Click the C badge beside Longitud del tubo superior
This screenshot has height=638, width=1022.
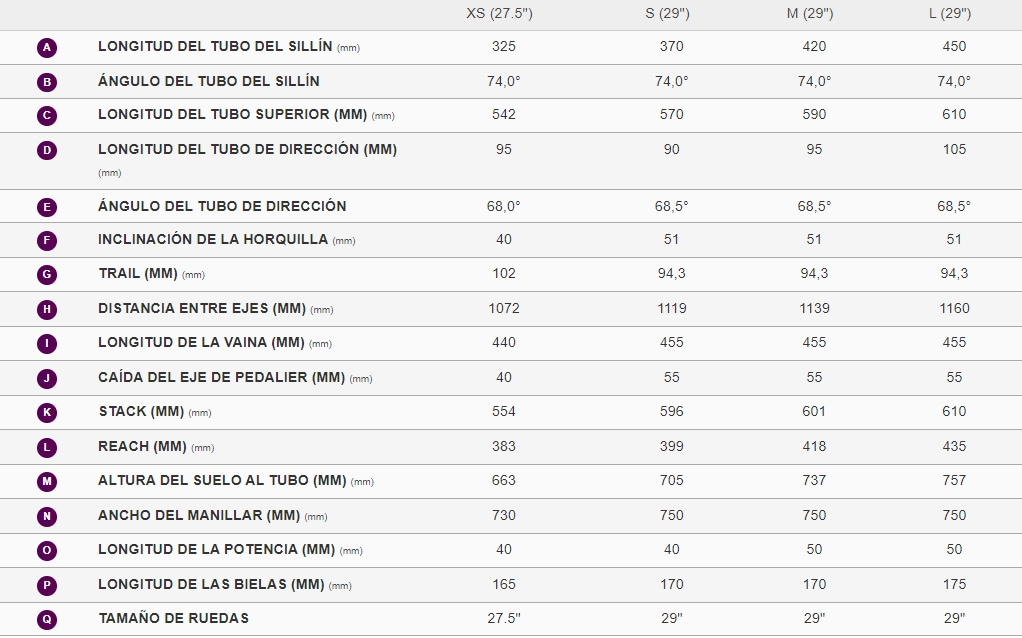click(x=47, y=116)
